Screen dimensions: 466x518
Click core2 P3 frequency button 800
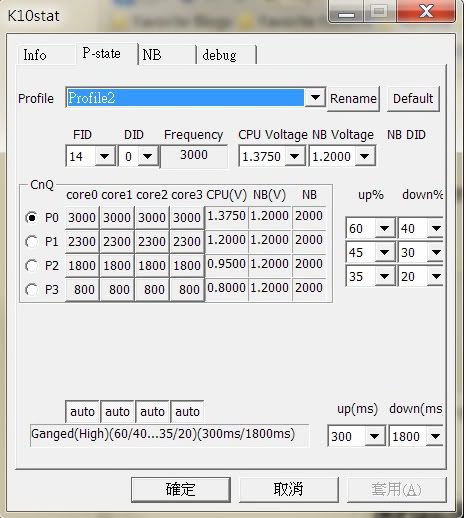click(152, 290)
